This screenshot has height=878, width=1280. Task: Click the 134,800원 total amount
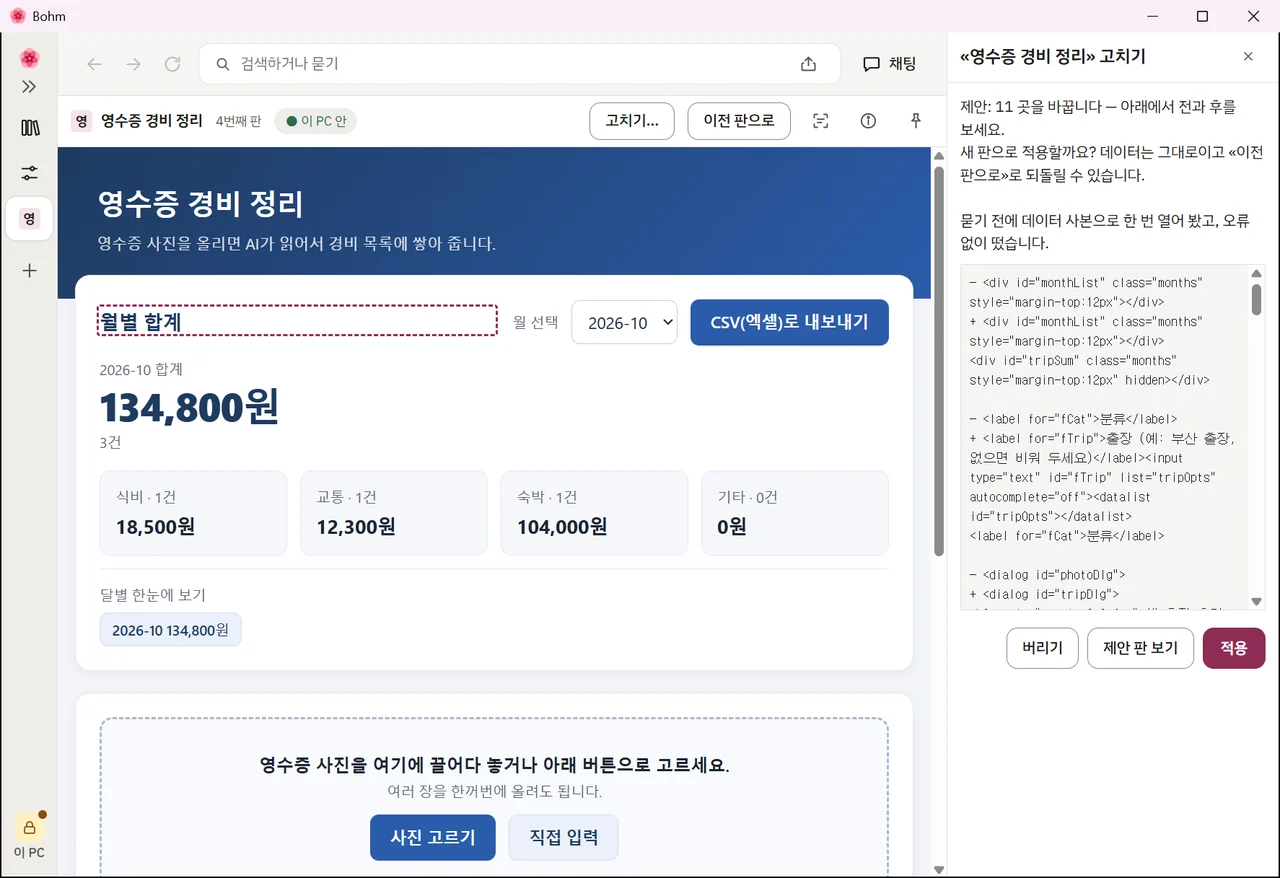click(189, 408)
